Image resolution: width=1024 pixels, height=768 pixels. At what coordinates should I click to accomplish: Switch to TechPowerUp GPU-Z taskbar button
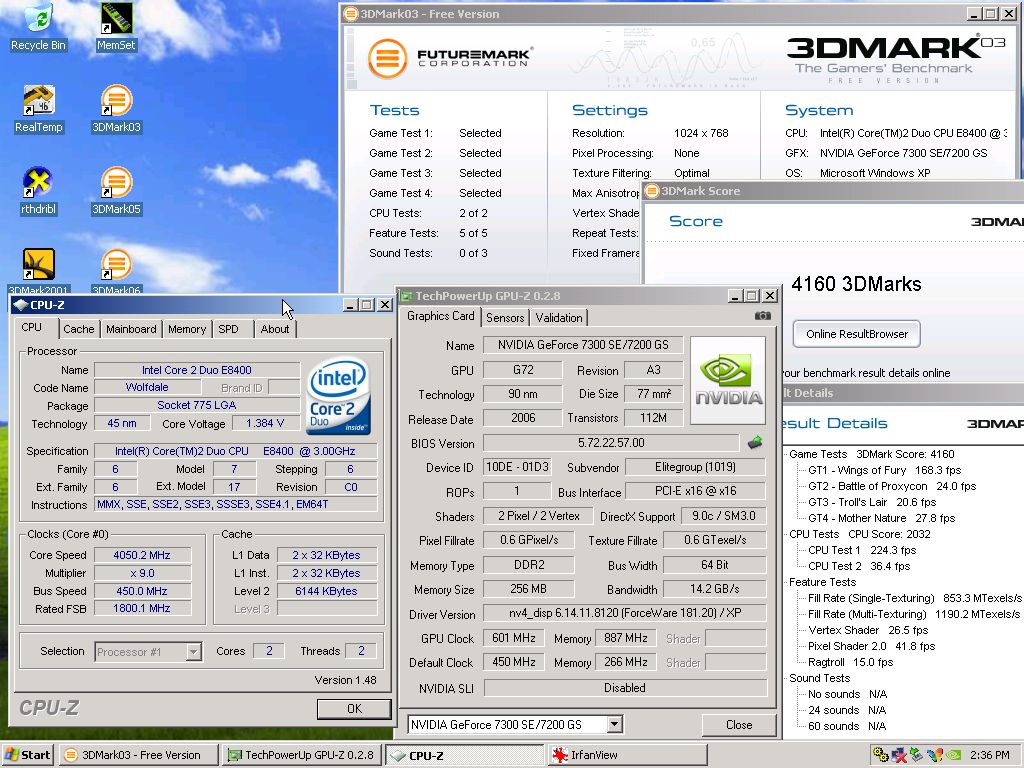click(301, 755)
